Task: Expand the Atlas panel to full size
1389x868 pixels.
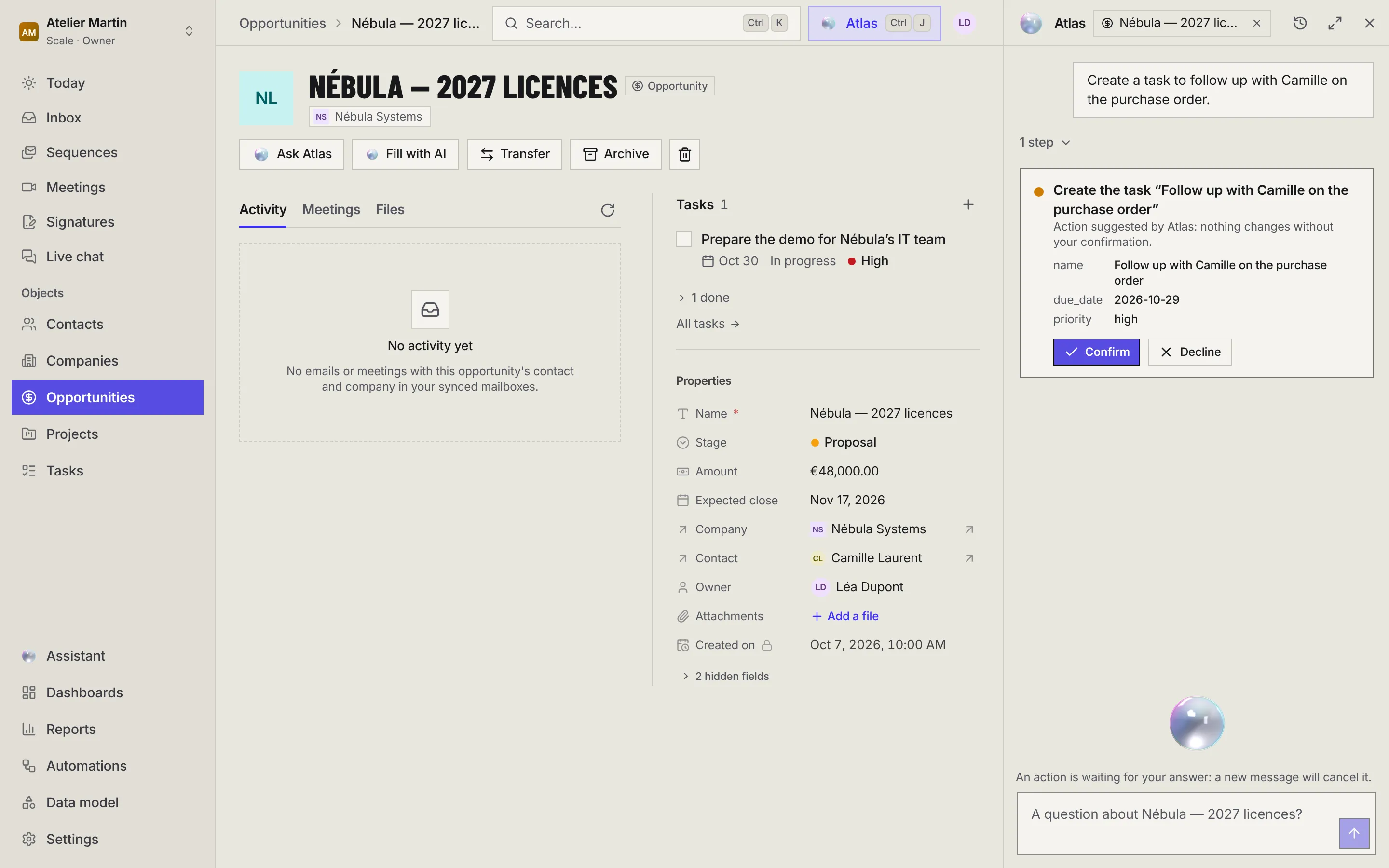Action: point(1335,23)
